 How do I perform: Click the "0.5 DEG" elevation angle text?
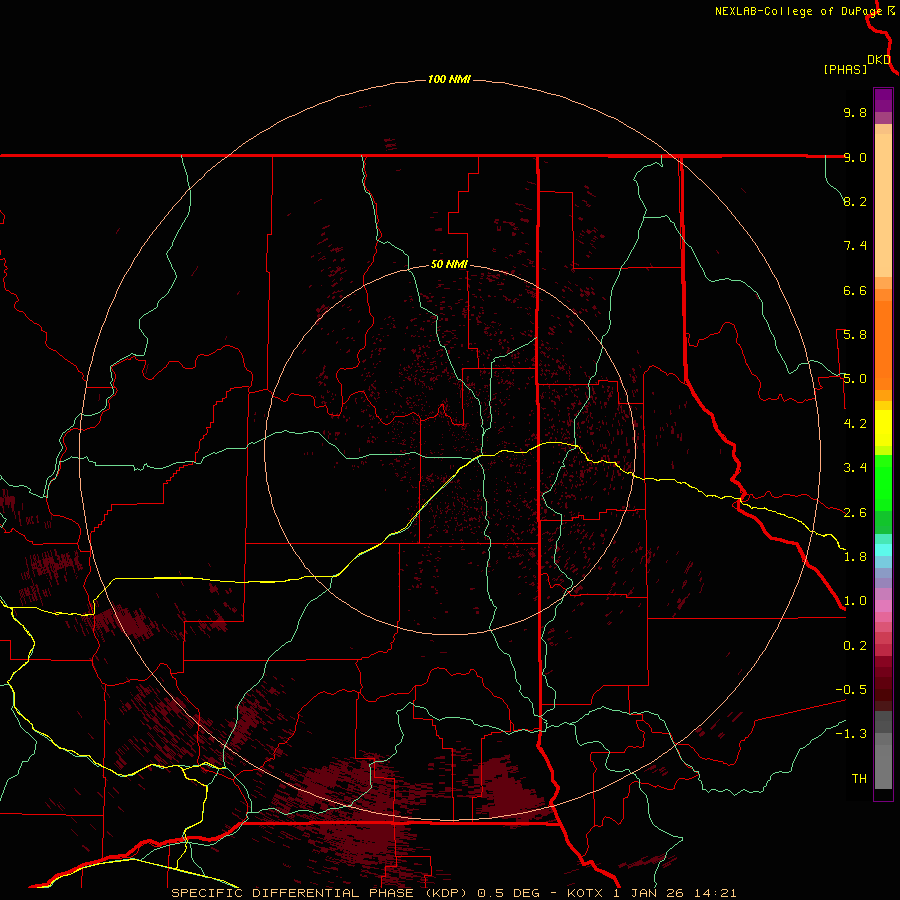509,893
